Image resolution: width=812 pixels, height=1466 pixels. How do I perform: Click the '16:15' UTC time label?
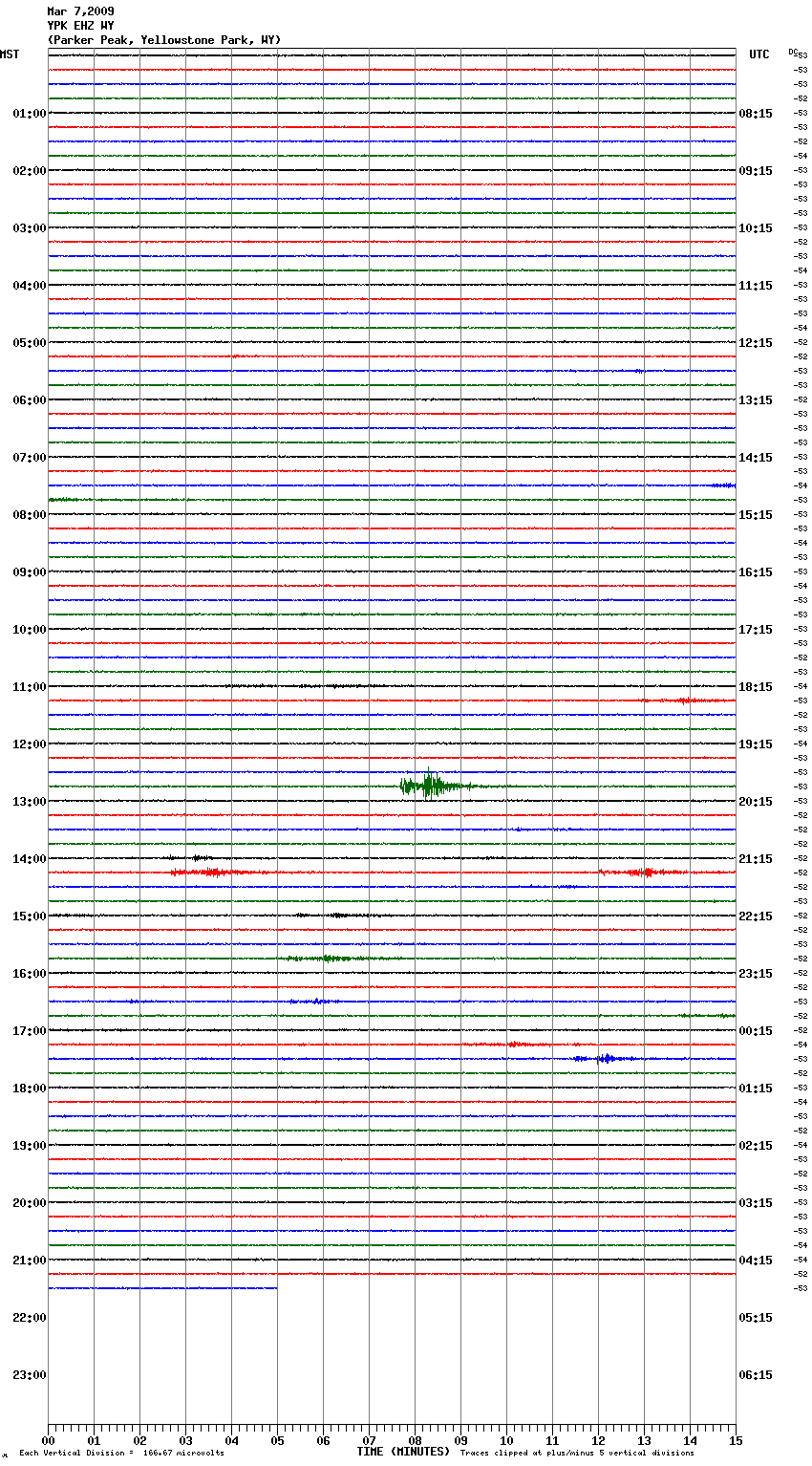point(756,572)
